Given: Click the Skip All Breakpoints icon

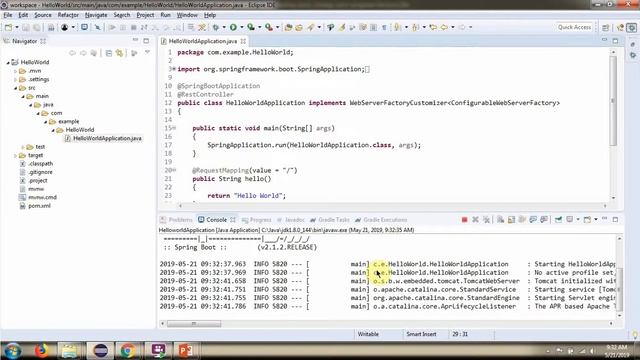Looking at the screenshot, I should tap(97, 27).
